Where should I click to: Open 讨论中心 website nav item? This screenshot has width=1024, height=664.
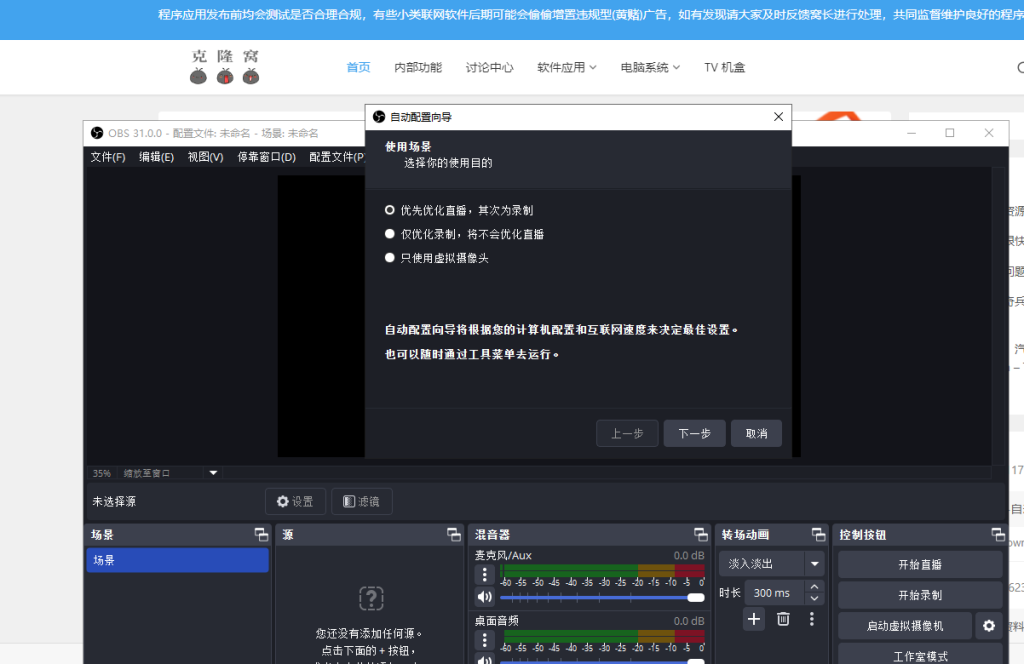click(x=489, y=67)
